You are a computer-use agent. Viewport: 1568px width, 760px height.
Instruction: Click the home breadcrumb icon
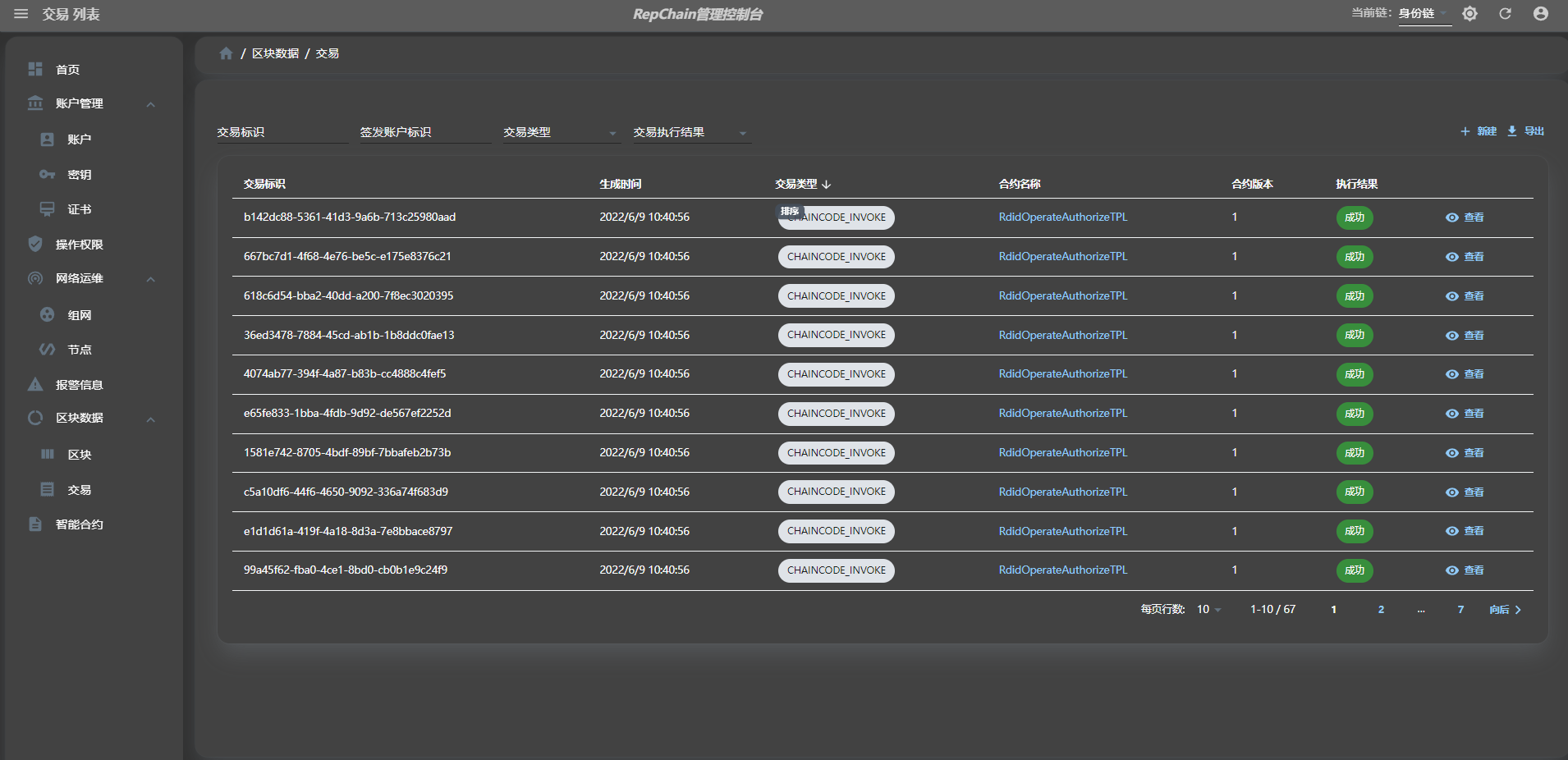(226, 53)
